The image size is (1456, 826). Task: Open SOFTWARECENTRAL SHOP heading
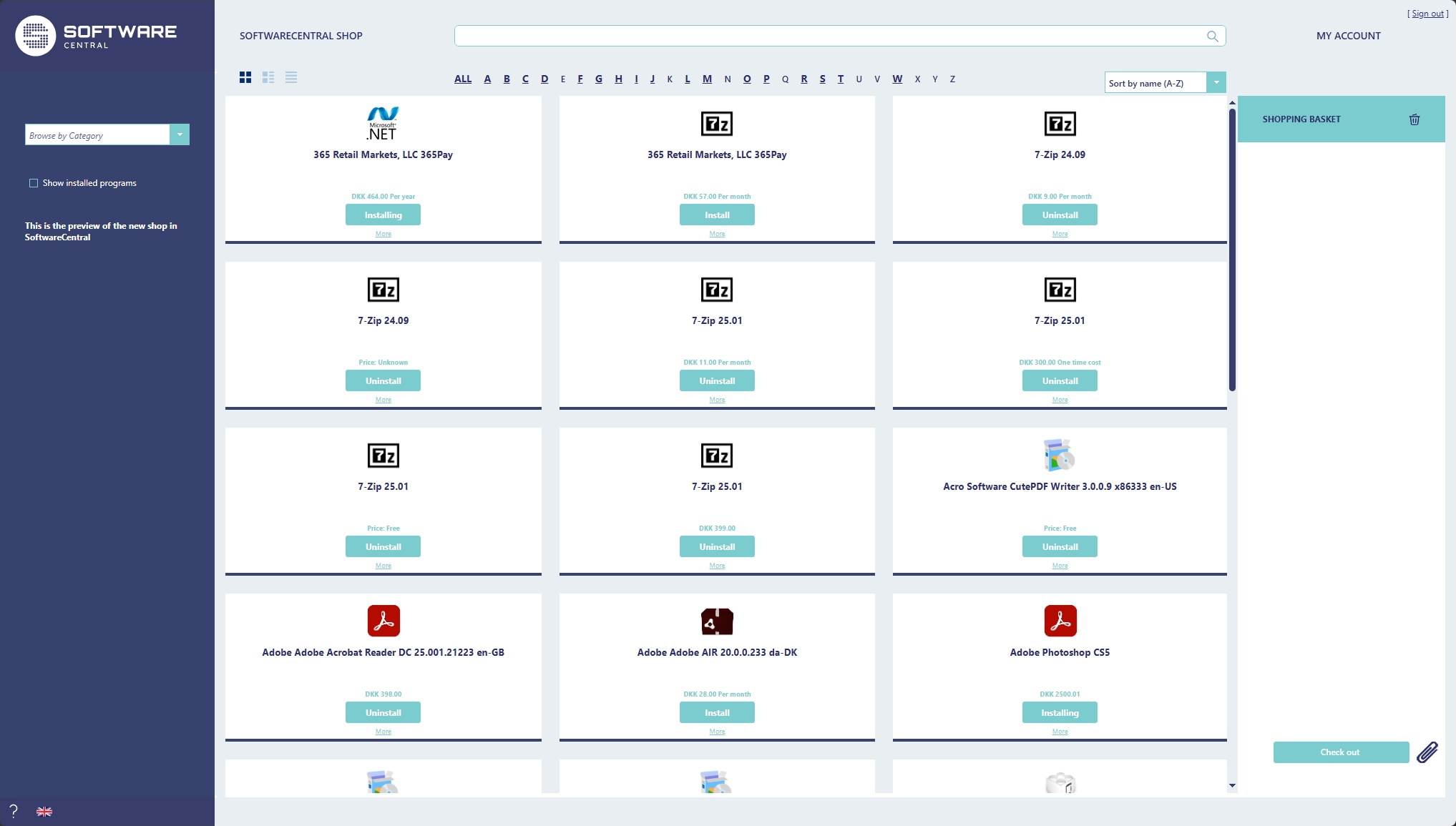click(301, 36)
